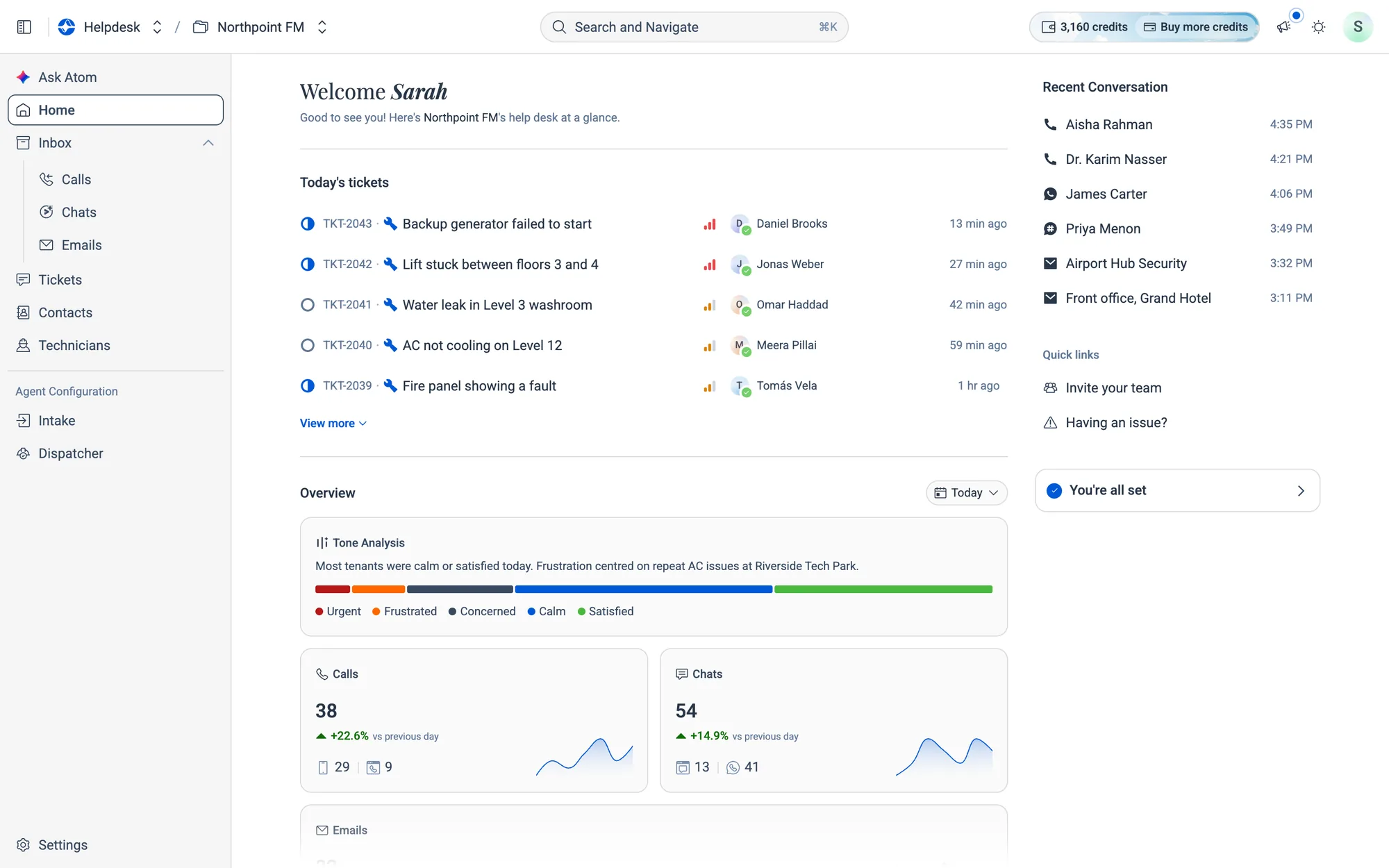Open WhatsApp conversation with James Carter
1389x868 pixels.
pyautogui.click(x=1177, y=194)
